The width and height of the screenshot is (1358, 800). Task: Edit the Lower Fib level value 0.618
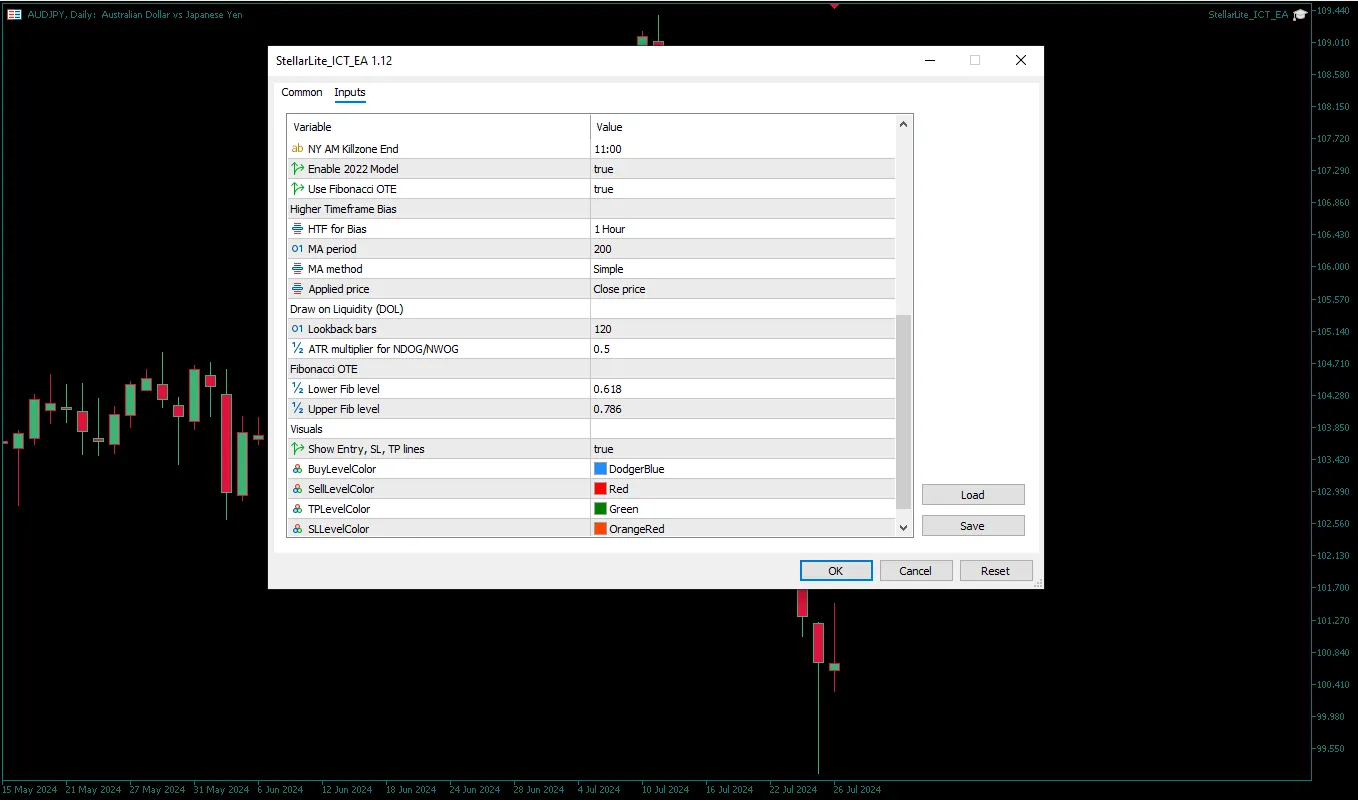pos(743,389)
